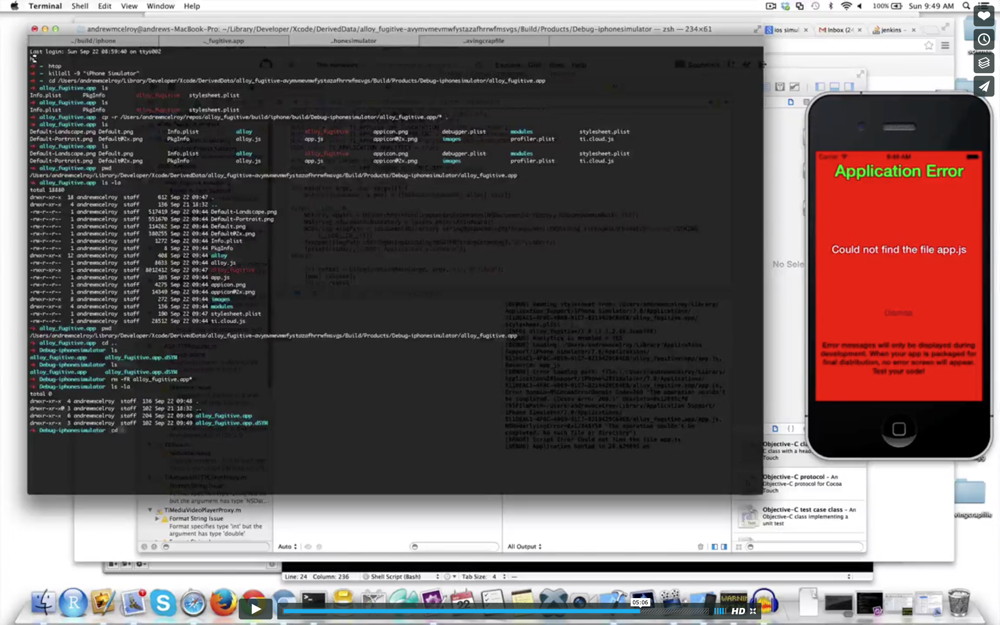
Task: Click the iPhone simulator home button
Action: pyautogui.click(x=899, y=429)
